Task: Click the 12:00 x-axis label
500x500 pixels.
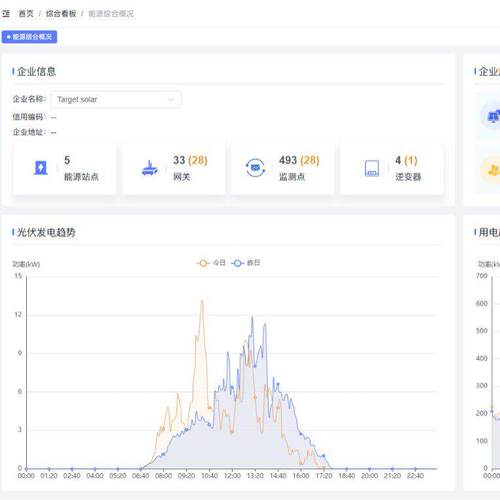Action: [x=232, y=476]
